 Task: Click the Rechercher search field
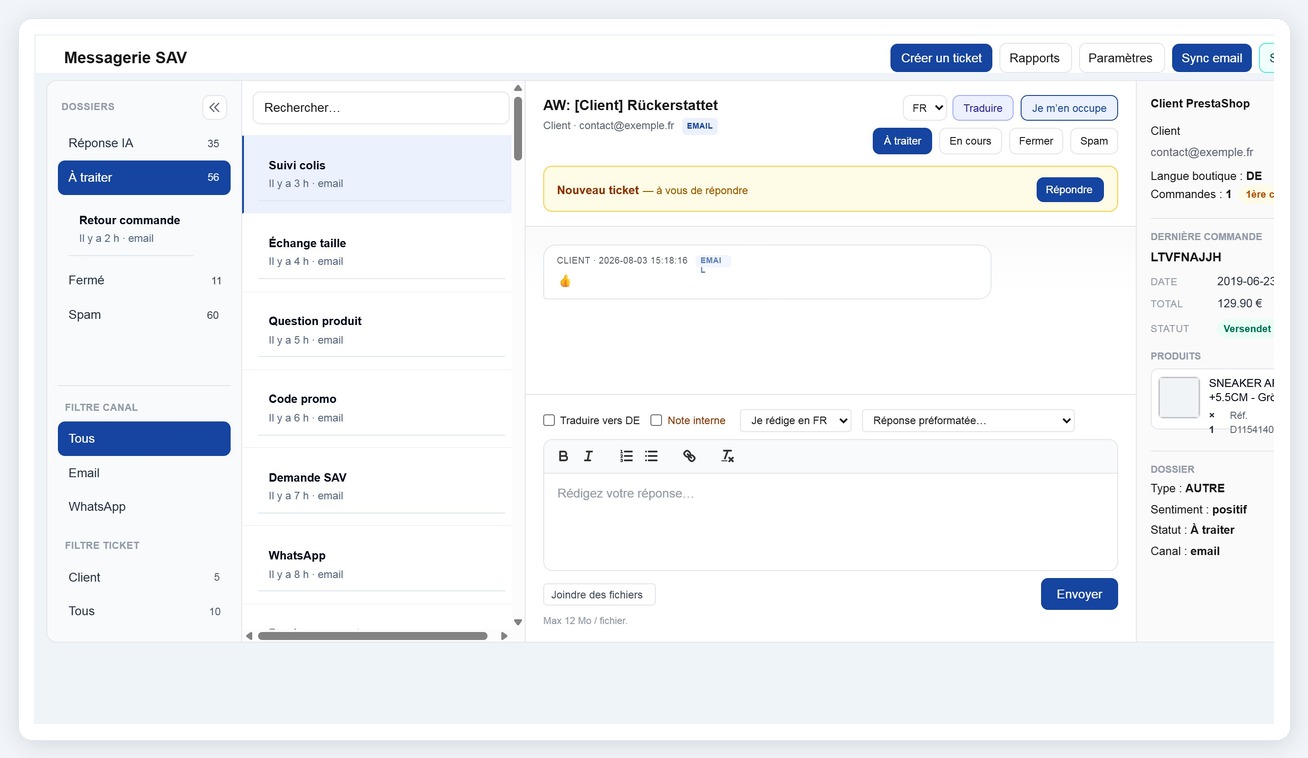381,108
